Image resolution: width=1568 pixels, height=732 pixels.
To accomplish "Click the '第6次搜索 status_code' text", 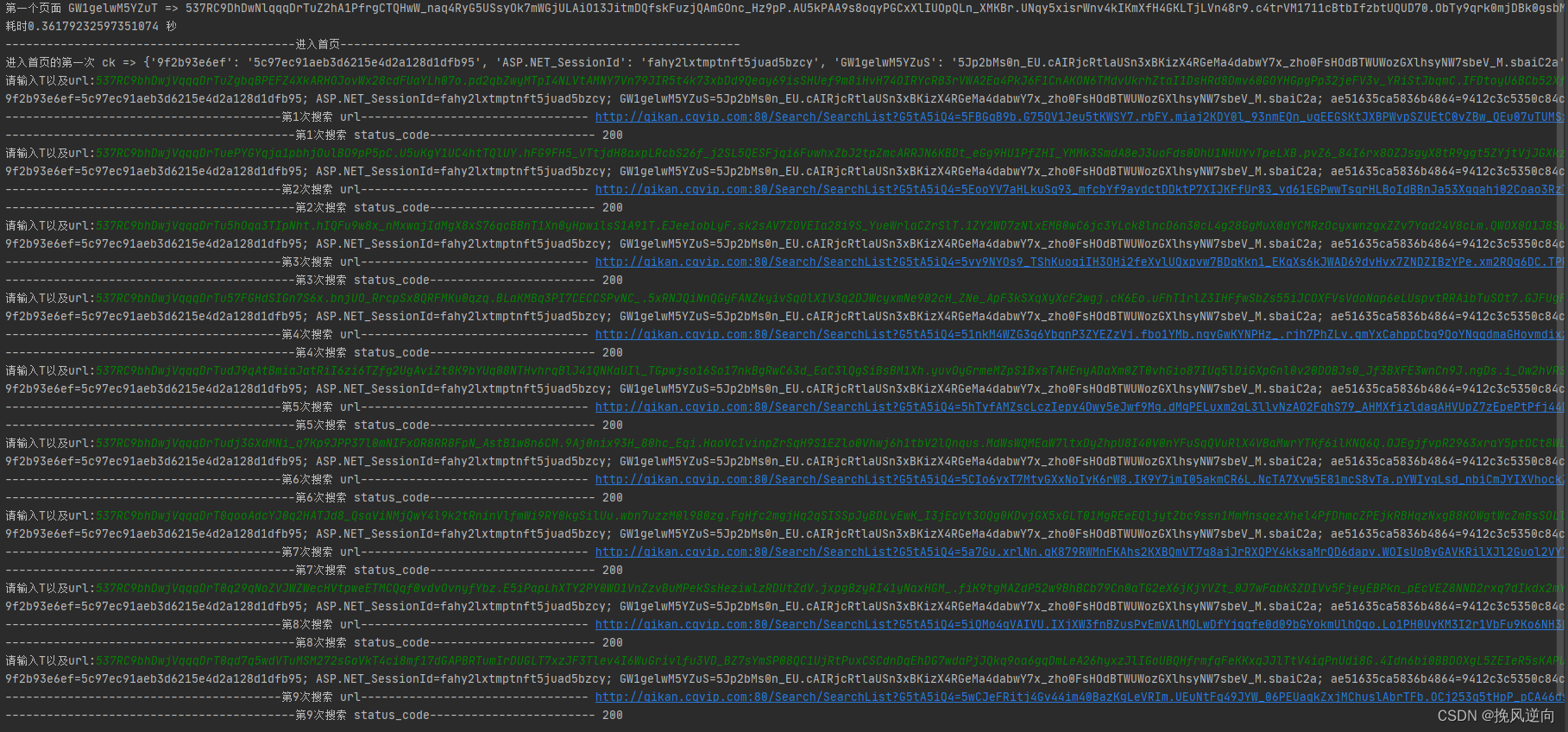I will tap(362, 498).
